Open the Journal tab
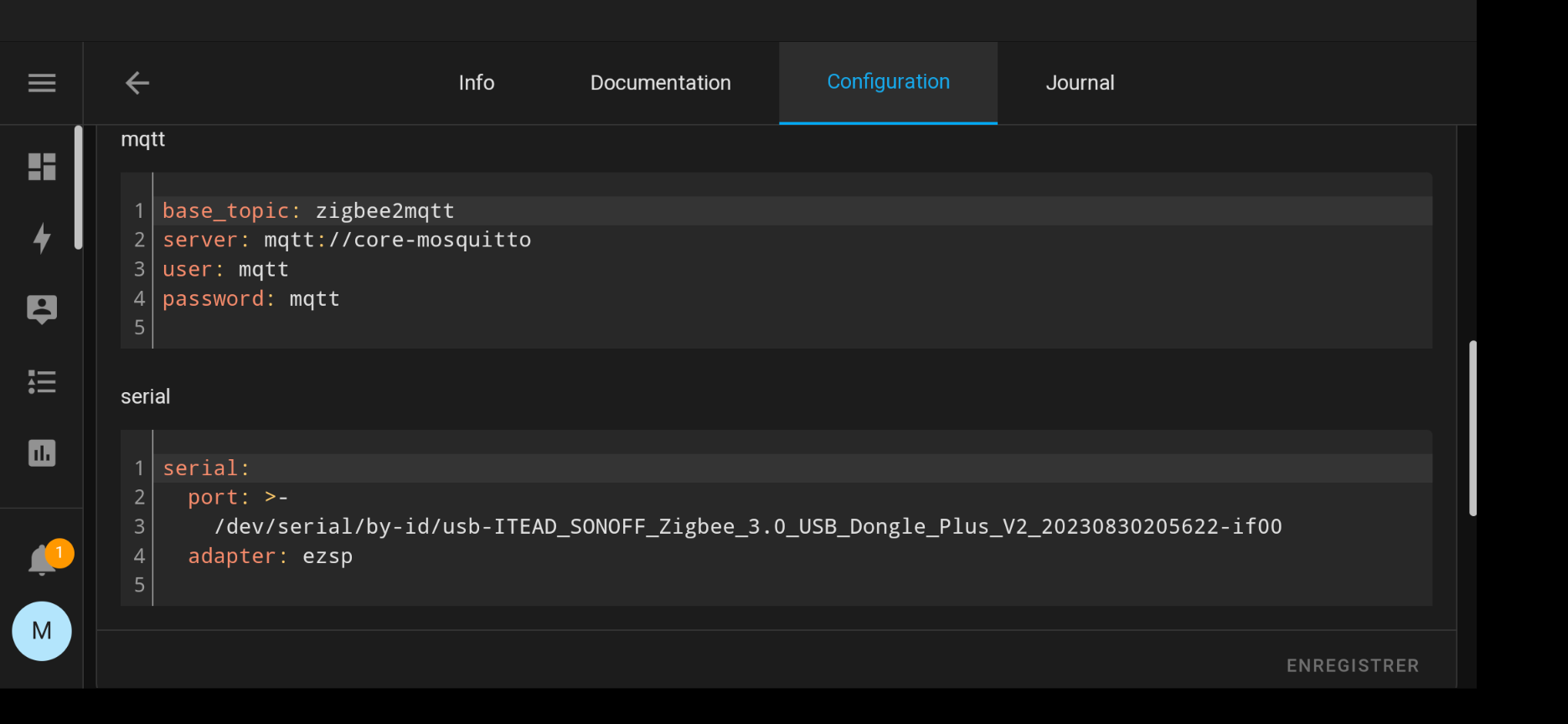The height and width of the screenshot is (724, 1568). [1080, 83]
